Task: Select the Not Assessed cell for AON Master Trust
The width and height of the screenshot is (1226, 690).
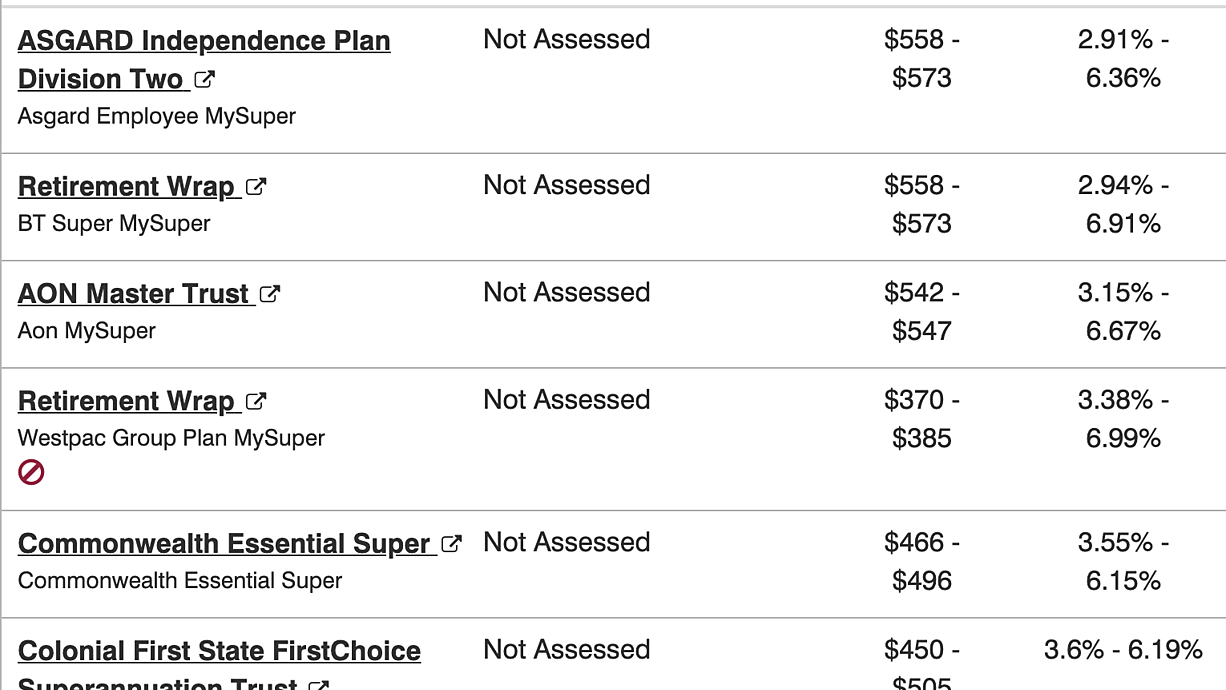Action: (x=567, y=292)
